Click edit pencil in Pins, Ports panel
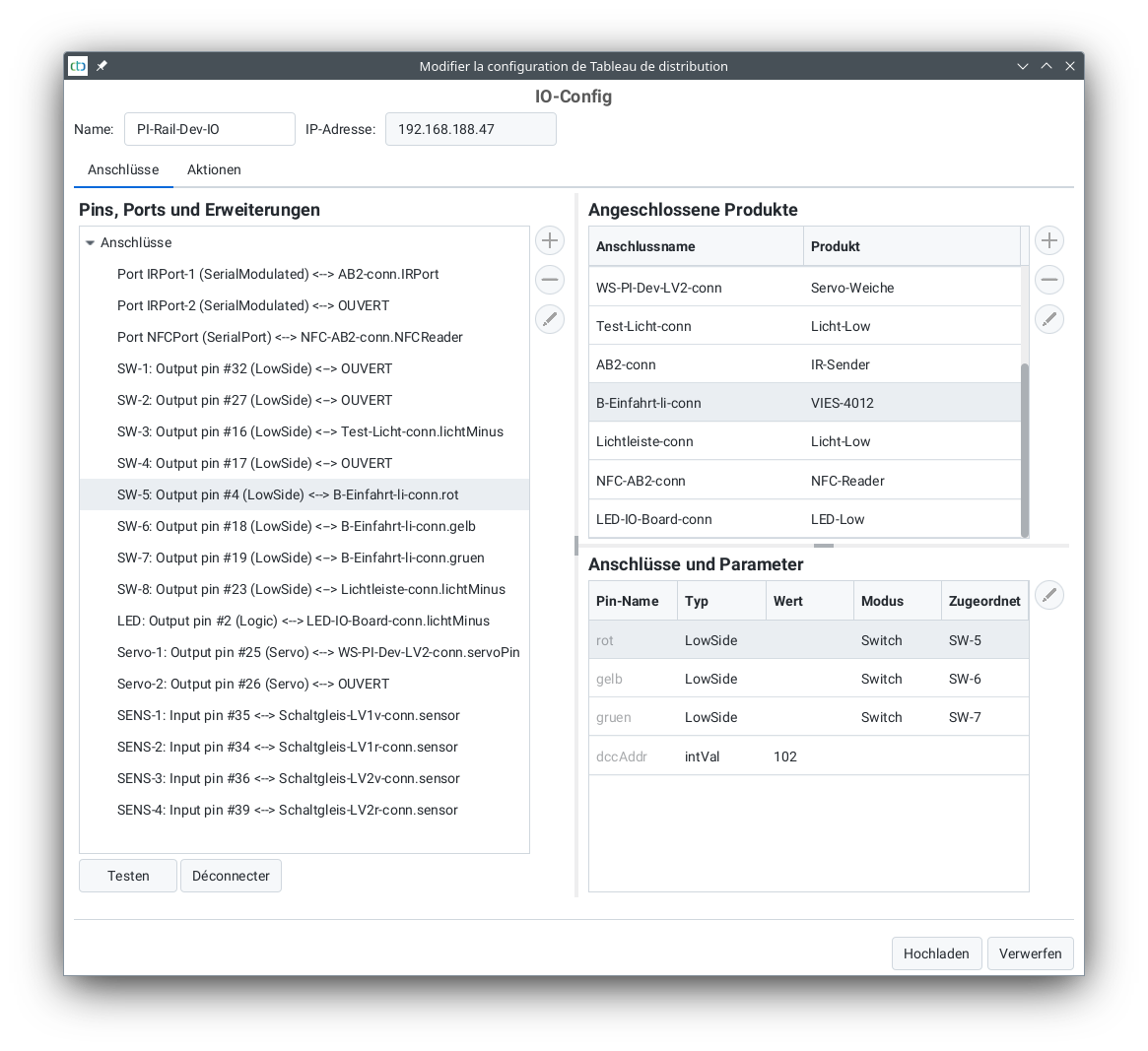 point(550,319)
